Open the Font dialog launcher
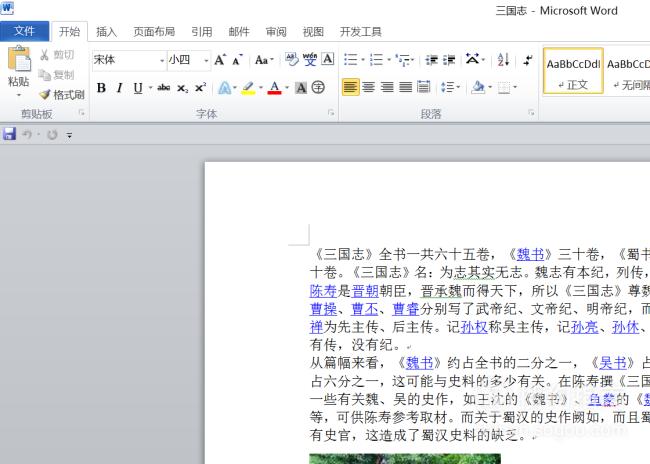 coord(331,113)
